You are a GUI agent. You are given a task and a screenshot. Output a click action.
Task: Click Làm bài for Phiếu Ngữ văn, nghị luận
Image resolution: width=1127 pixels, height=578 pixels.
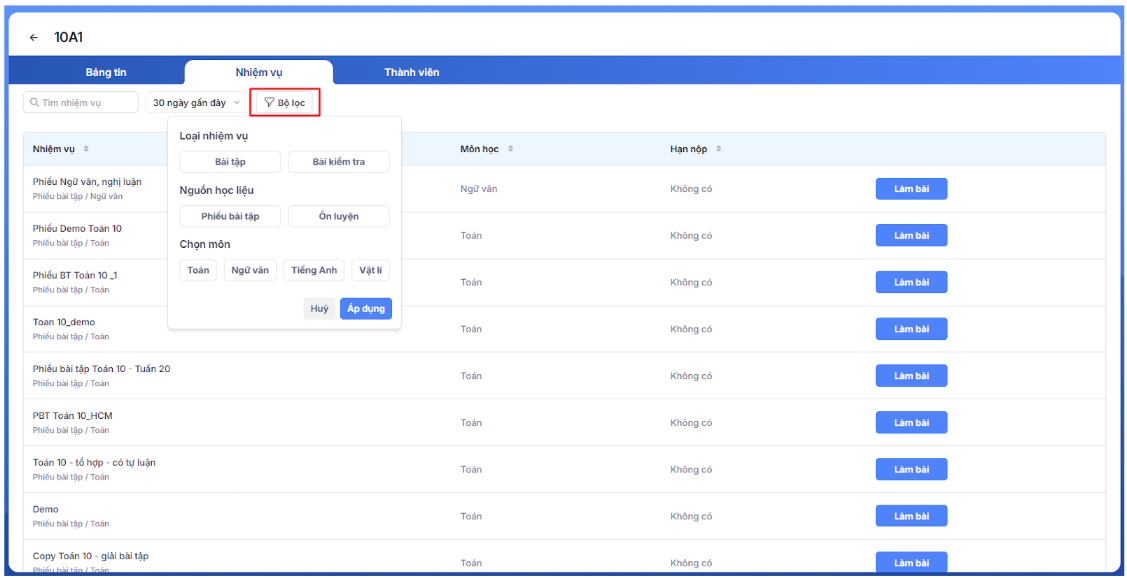click(x=911, y=189)
